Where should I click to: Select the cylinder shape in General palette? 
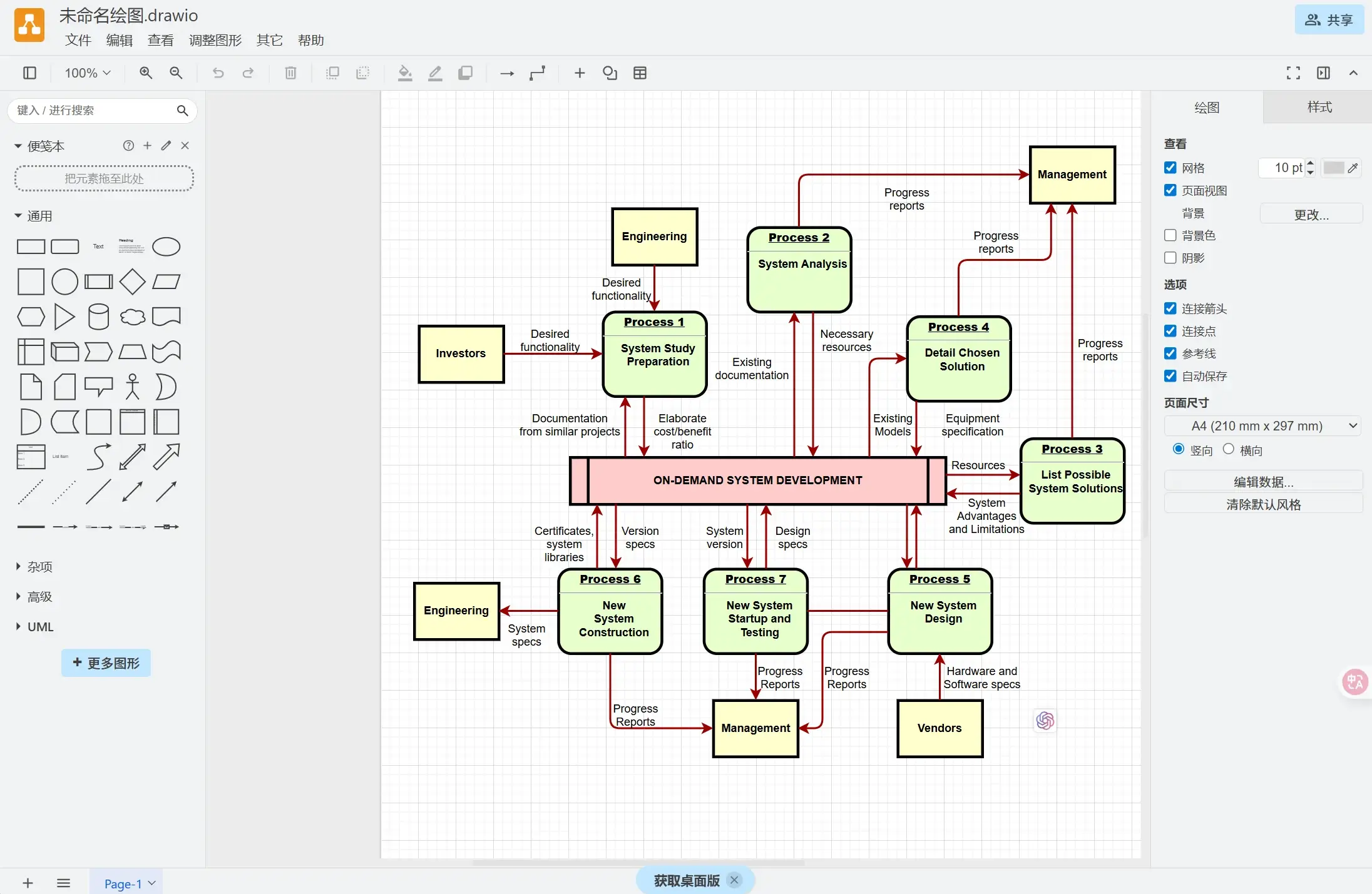98,317
